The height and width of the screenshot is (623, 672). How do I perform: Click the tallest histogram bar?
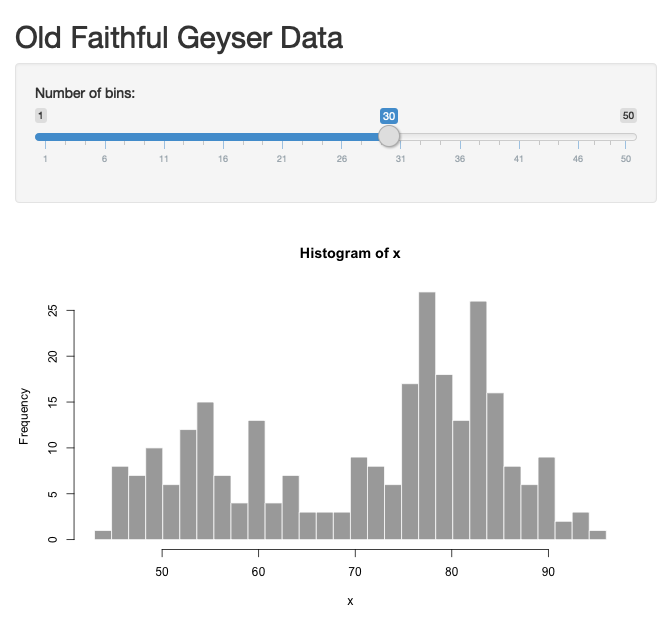(x=427, y=415)
